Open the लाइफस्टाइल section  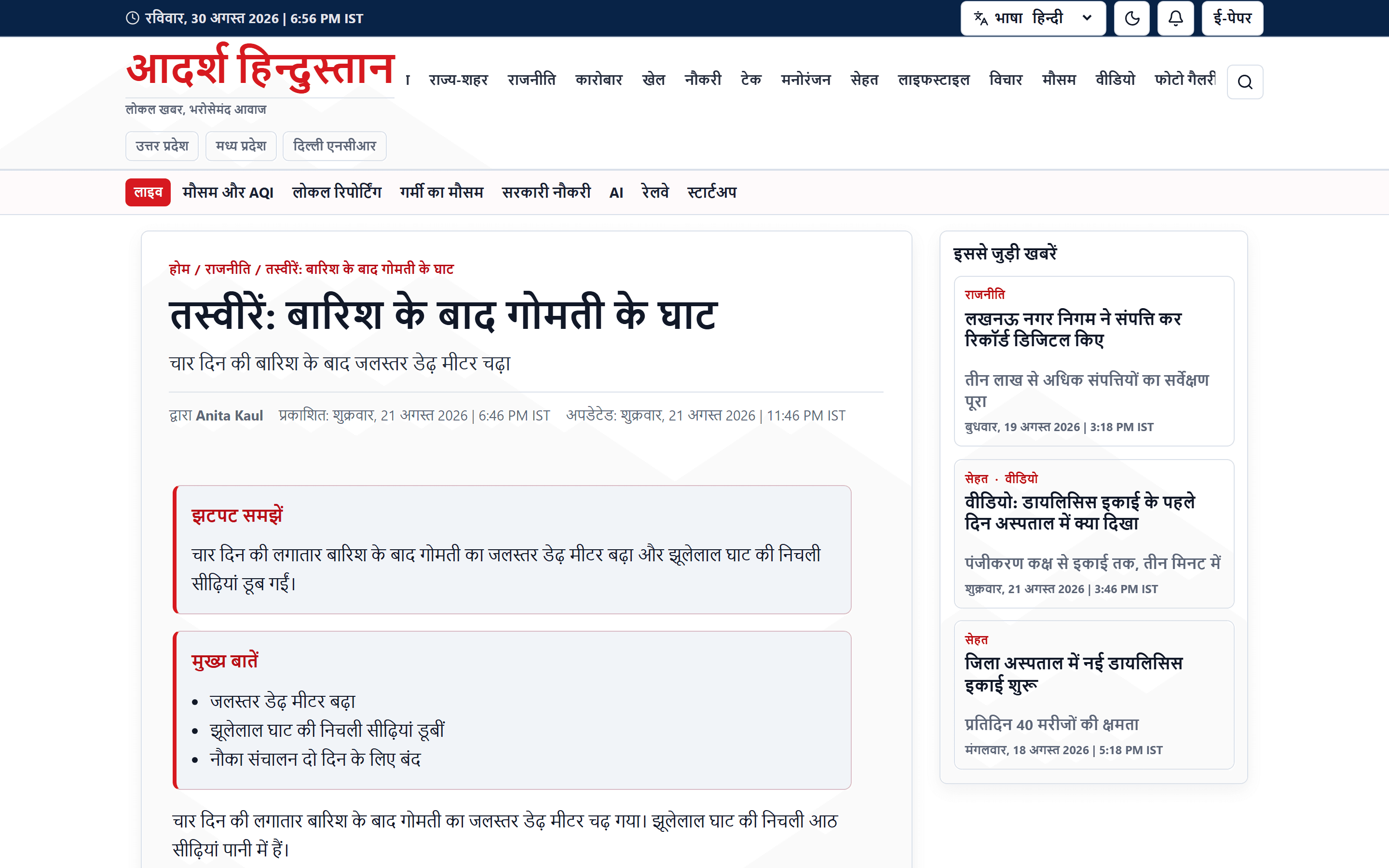(x=934, y=80)
